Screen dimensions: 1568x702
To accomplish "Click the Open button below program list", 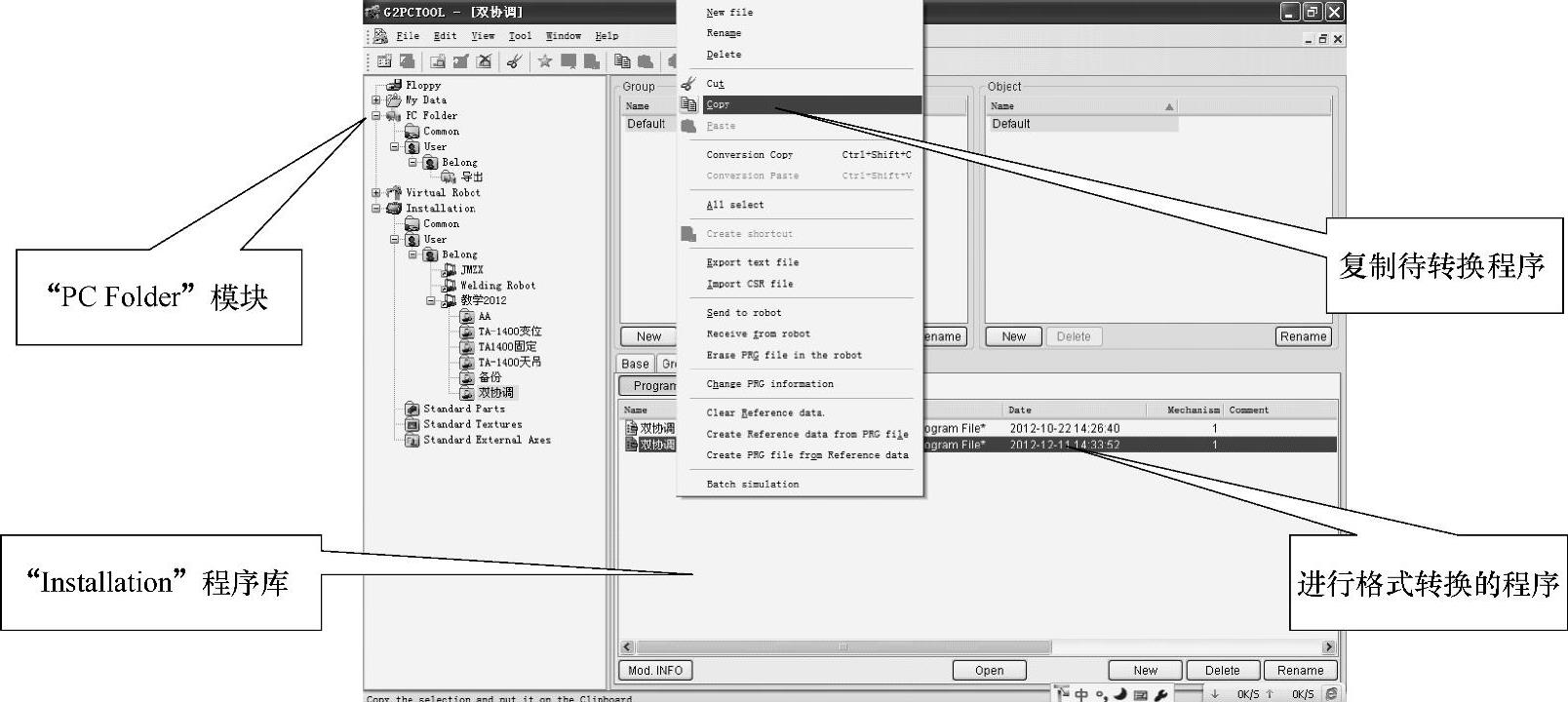I will [989, 670].
